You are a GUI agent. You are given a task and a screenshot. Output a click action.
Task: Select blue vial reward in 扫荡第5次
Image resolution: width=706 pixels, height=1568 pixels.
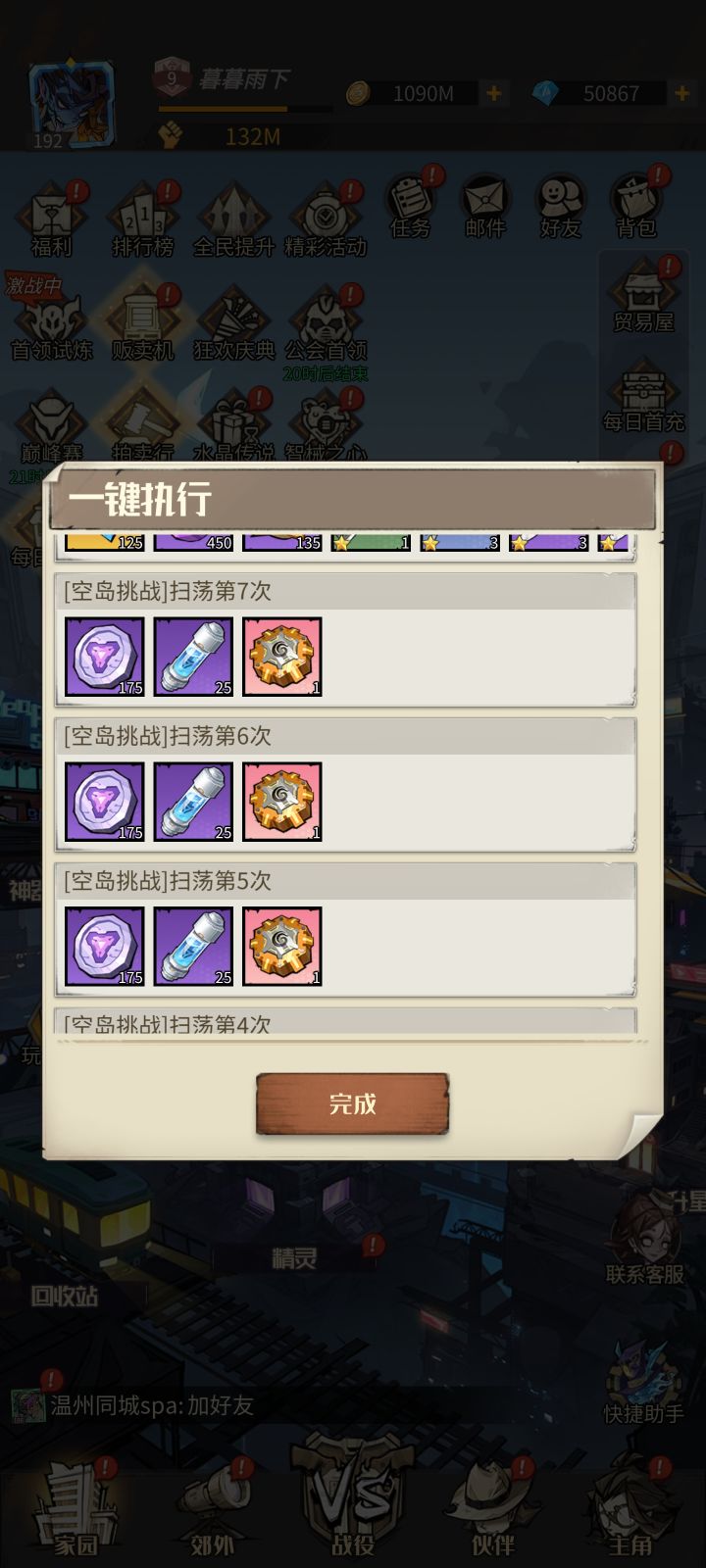(193, 947)
